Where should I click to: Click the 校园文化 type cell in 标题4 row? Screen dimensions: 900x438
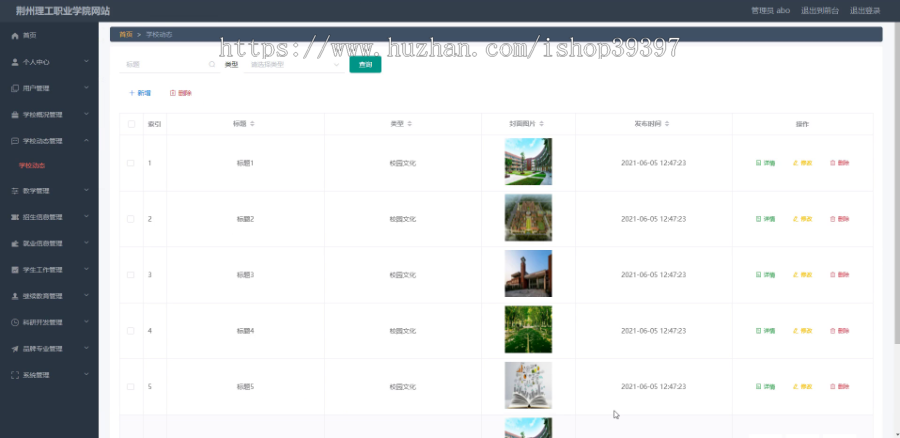(402, 331)
